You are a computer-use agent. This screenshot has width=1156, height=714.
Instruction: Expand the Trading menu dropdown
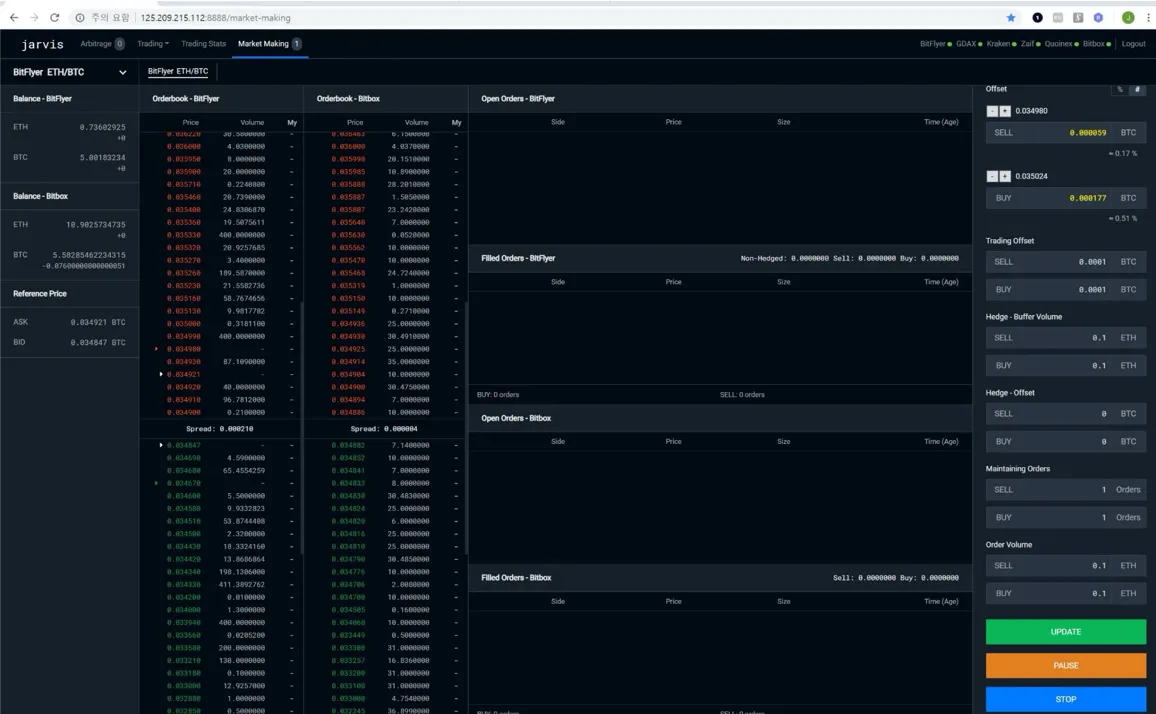click(x=153, y=44)
